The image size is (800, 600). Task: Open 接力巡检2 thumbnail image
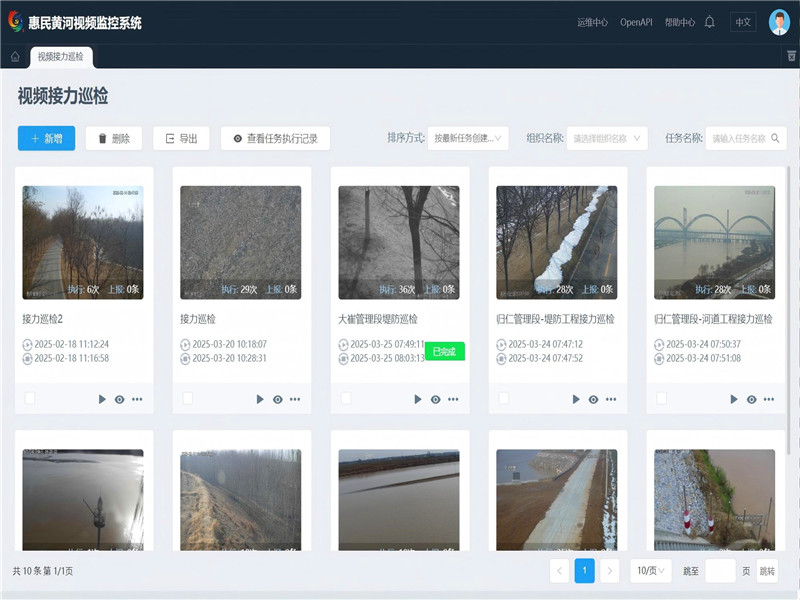click(x=83, y=242)
